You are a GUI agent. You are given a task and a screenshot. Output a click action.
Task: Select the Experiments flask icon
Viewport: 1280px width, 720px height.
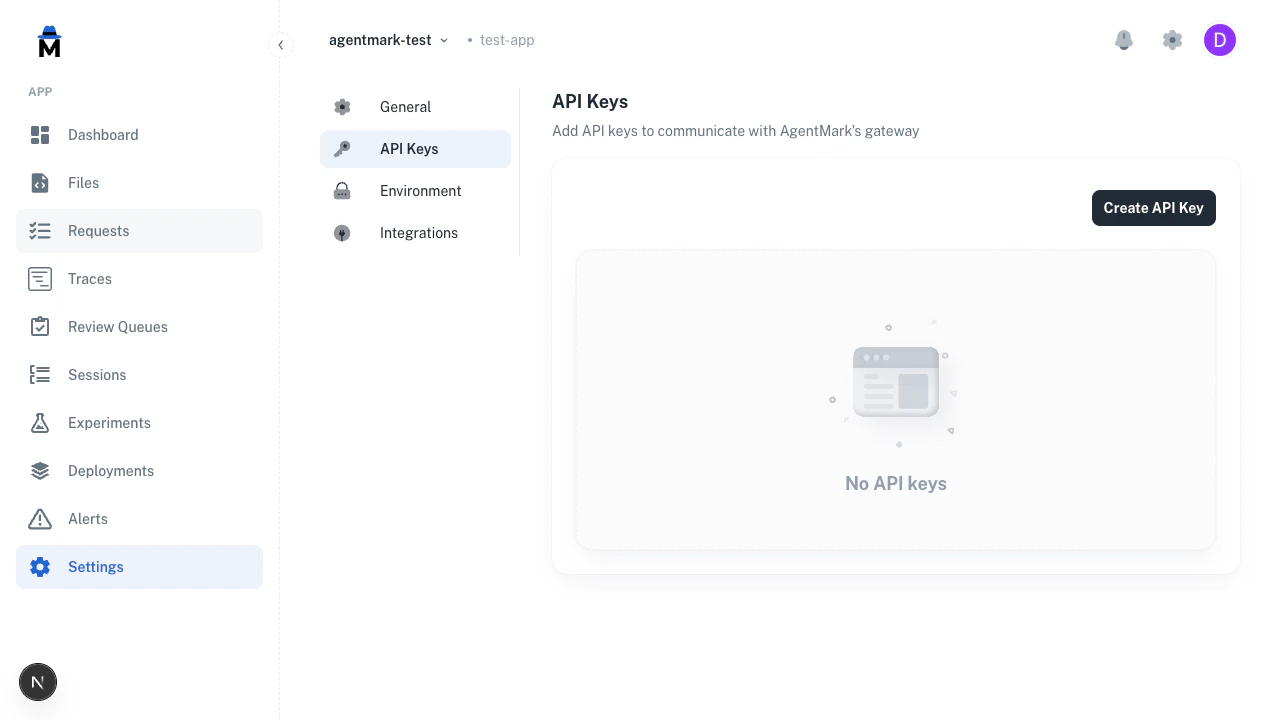pos(40,423)
